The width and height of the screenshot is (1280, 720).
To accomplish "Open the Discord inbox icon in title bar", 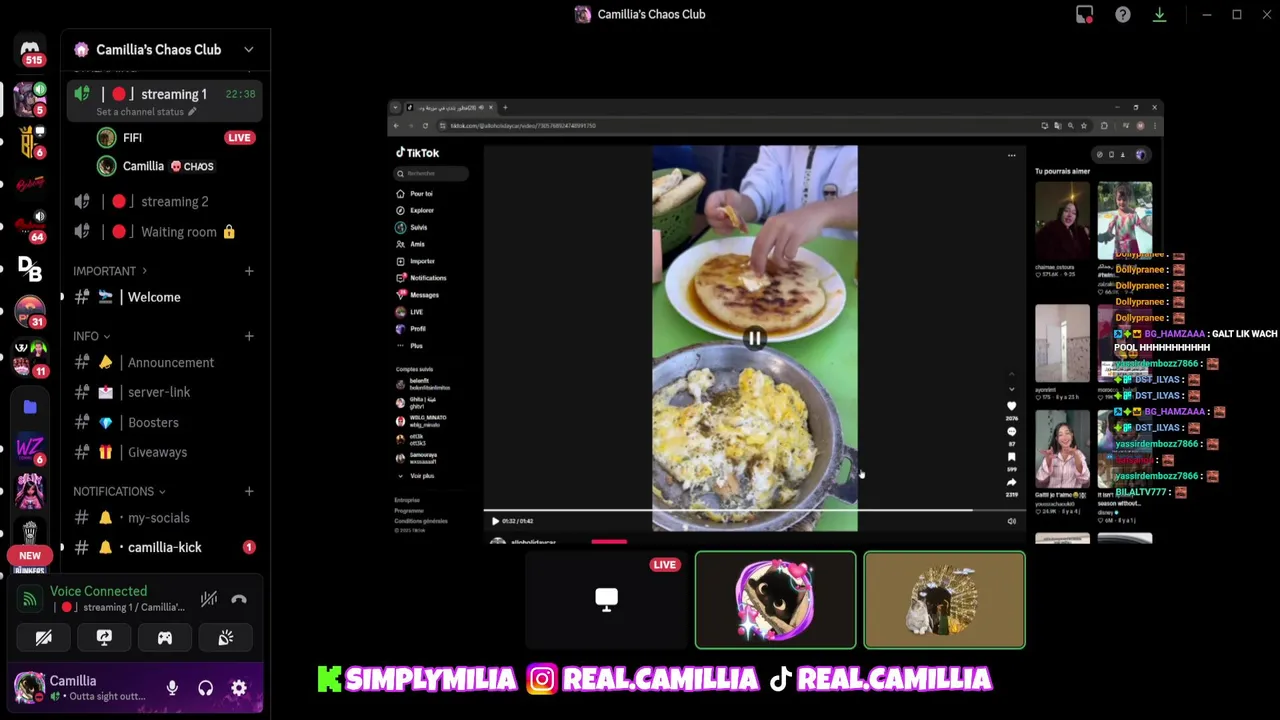I will point(1085,14).
